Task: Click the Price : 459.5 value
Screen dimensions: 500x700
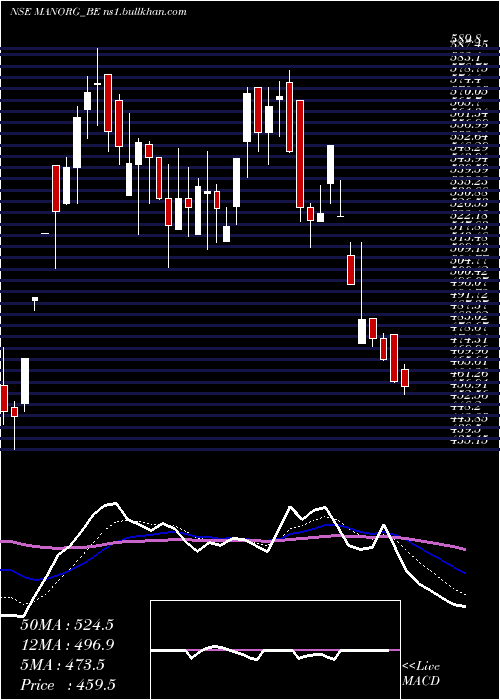Action: tap(69, 685)
